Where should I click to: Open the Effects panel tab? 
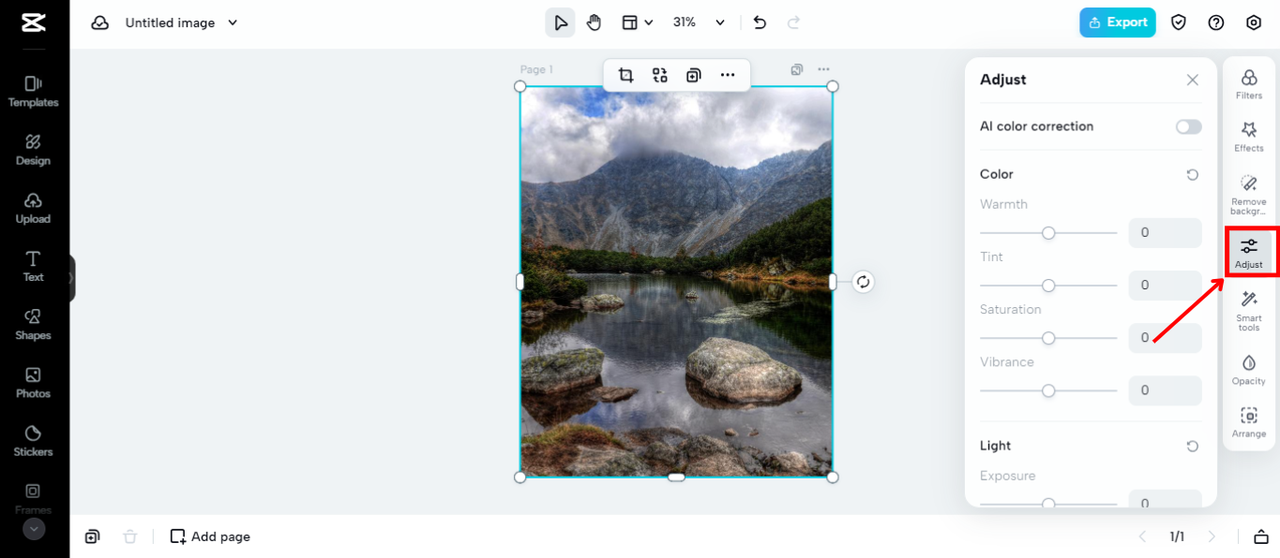[x=1249, y=137]
